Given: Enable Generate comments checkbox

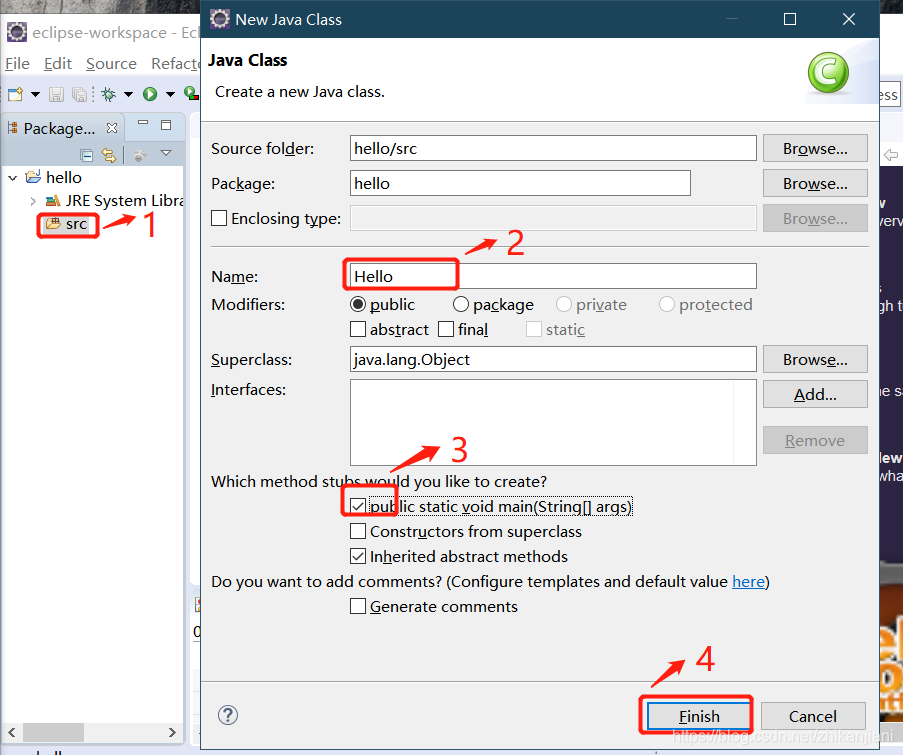Looking at the screenshot, I should click(x=358, y=606).
